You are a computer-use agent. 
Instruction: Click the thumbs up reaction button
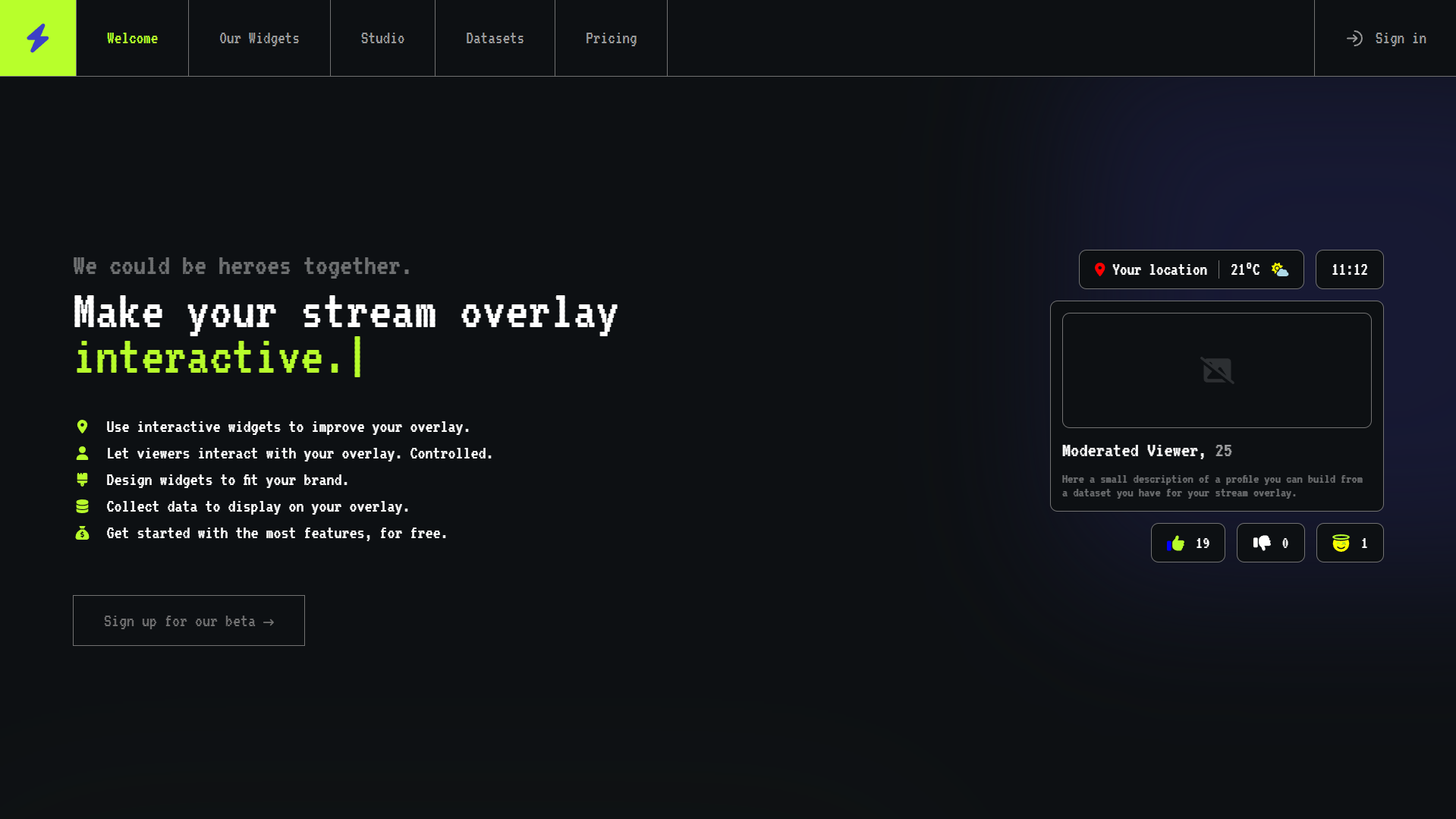[x=1187, y=543]
